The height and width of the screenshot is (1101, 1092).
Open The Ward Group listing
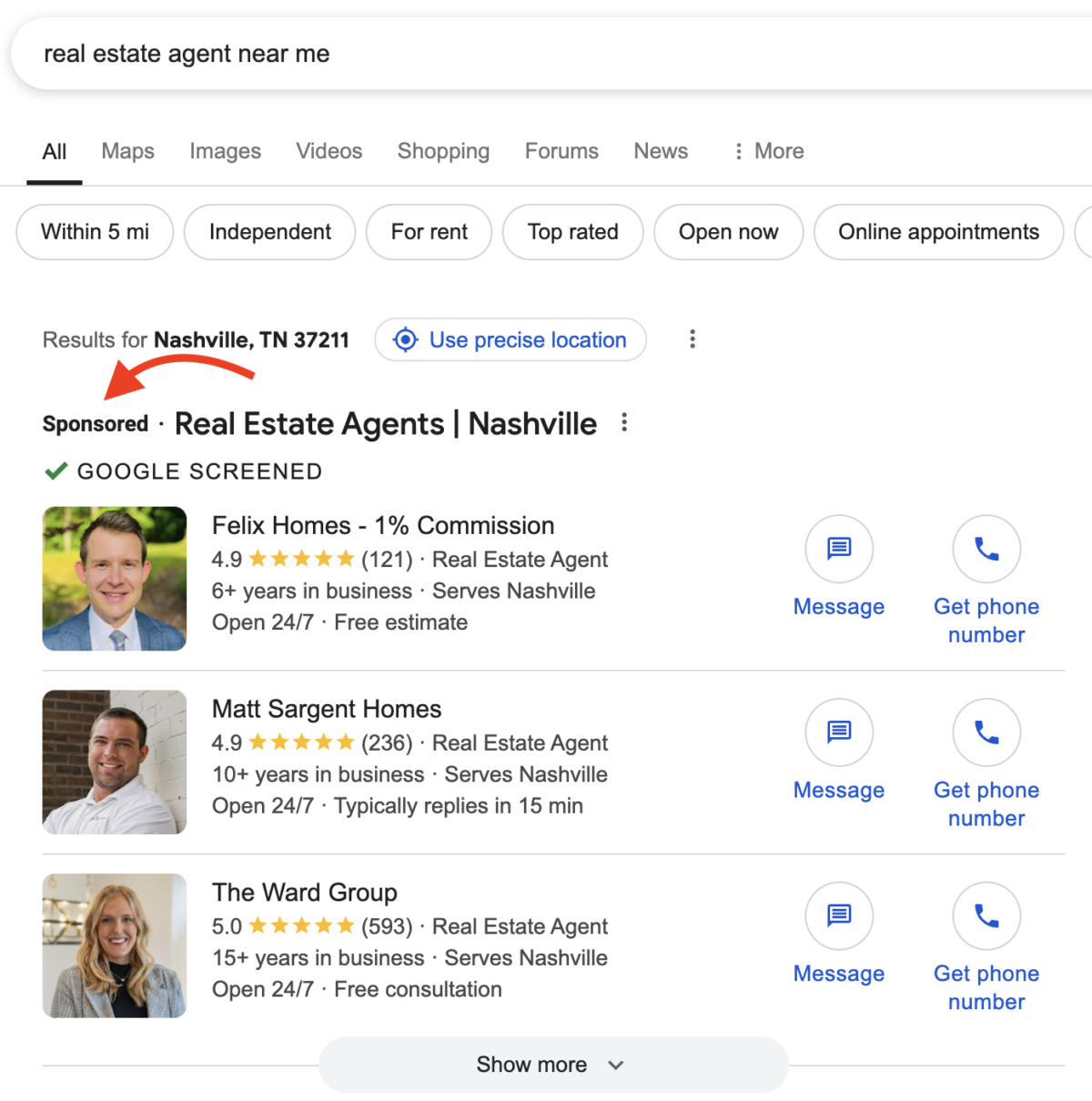pos(305,893)
